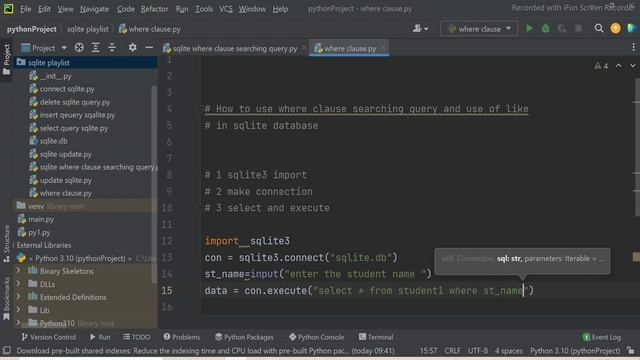The image size is (640, 360).
Task: Toggle the Project tool window side tab
Action: click(x=7, y=60)
